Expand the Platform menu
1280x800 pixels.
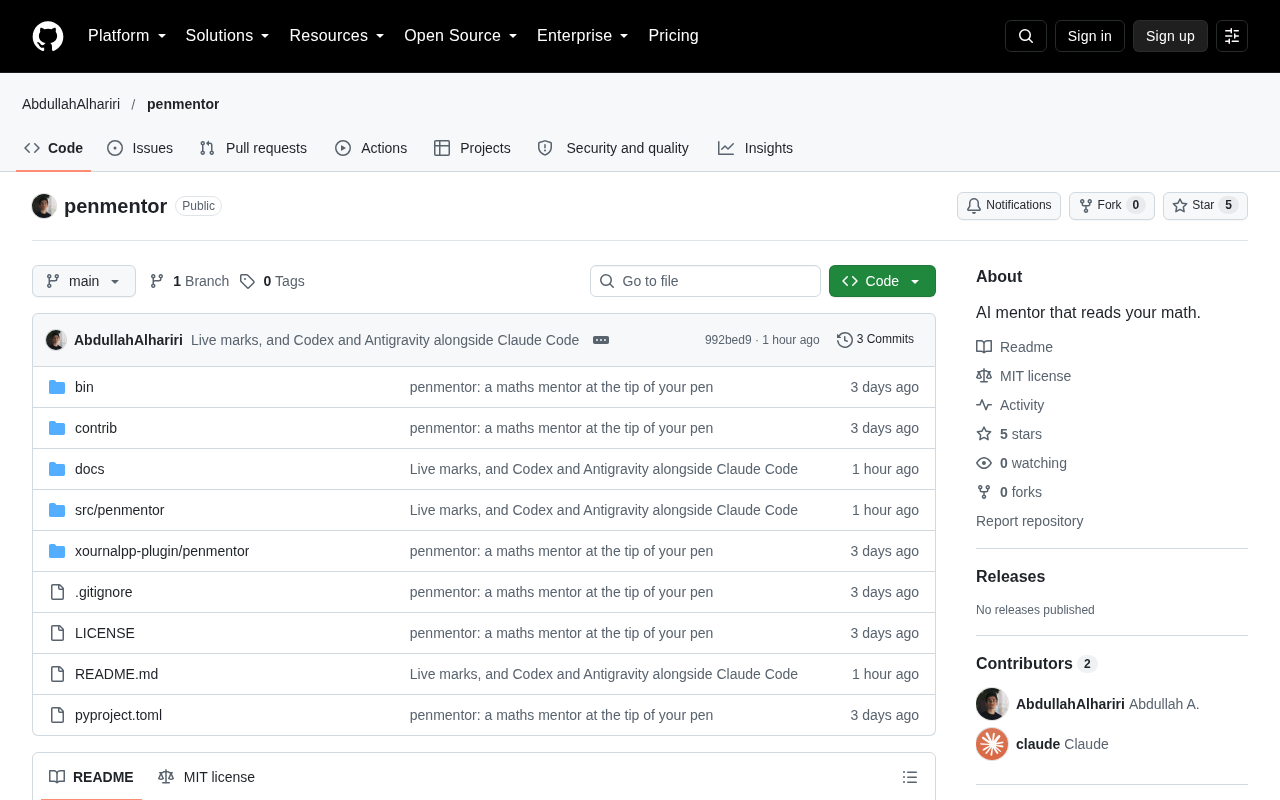click(127, 36)
